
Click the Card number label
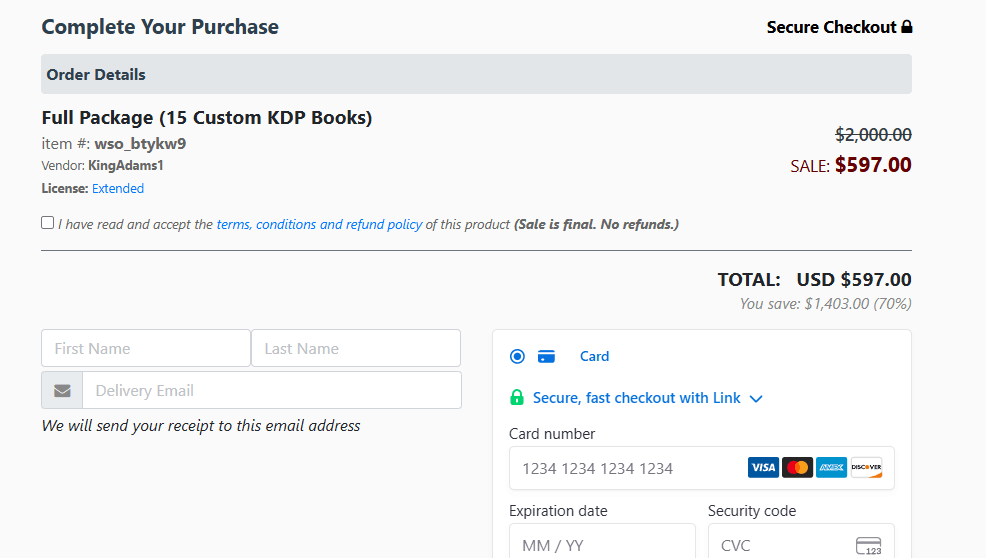coord(552,434)
